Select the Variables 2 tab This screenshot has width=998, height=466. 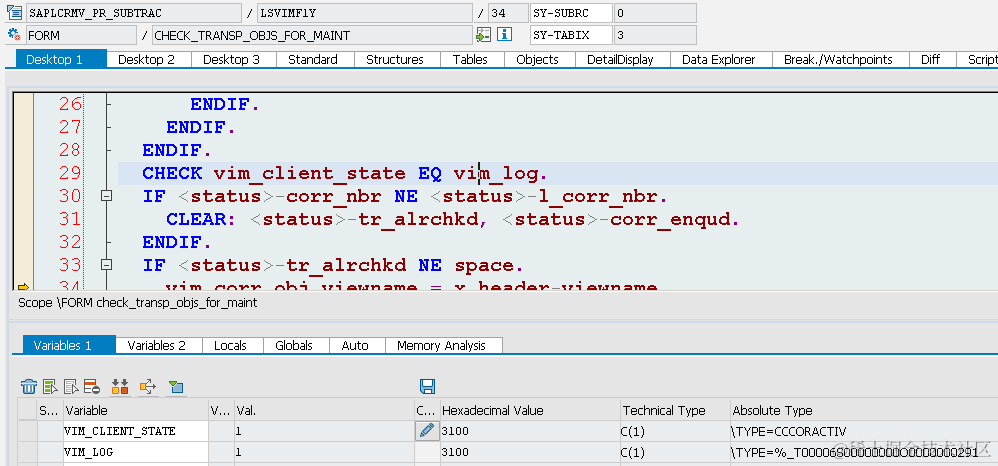click(157, 345)
